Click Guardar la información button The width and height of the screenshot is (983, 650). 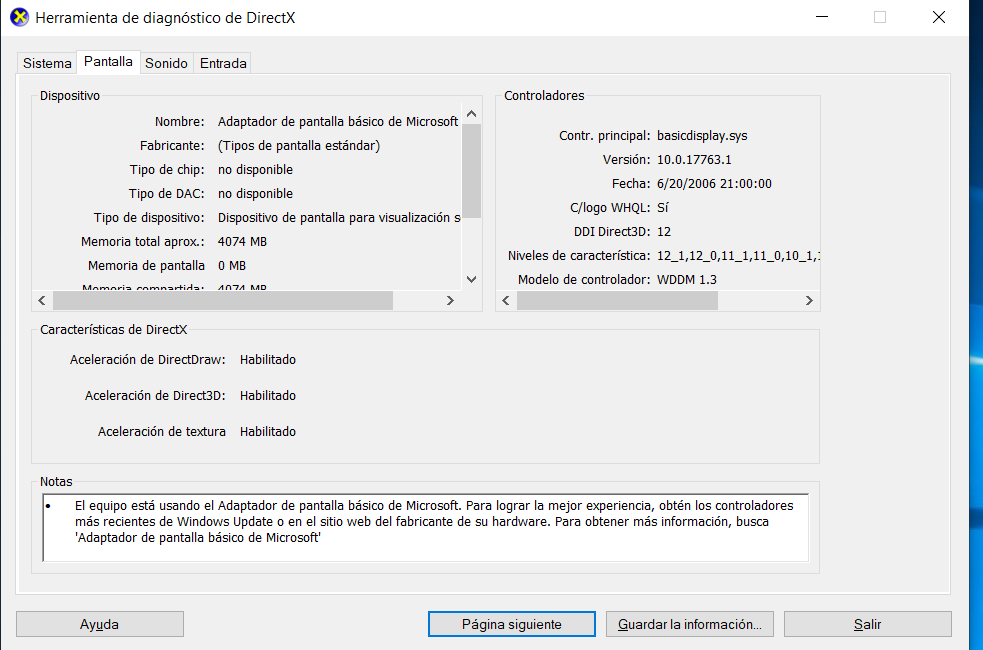(690, 624)
